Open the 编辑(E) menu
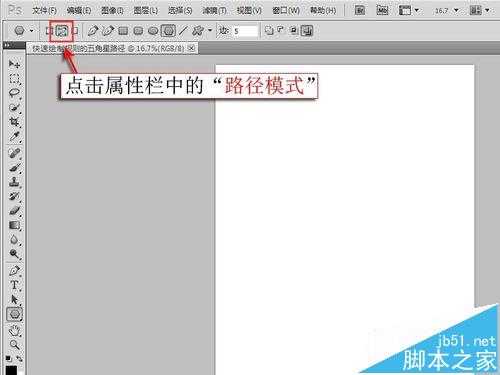 (x=79, y=11)
